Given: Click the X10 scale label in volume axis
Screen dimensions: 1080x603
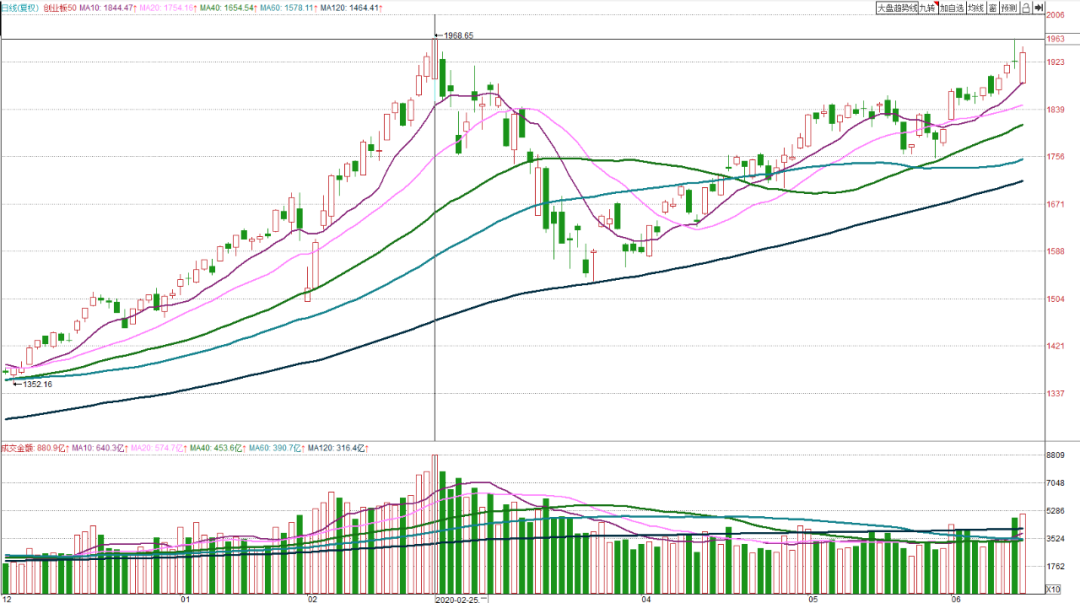Looking at the screenshot, I should click(x=1053, y=589).
